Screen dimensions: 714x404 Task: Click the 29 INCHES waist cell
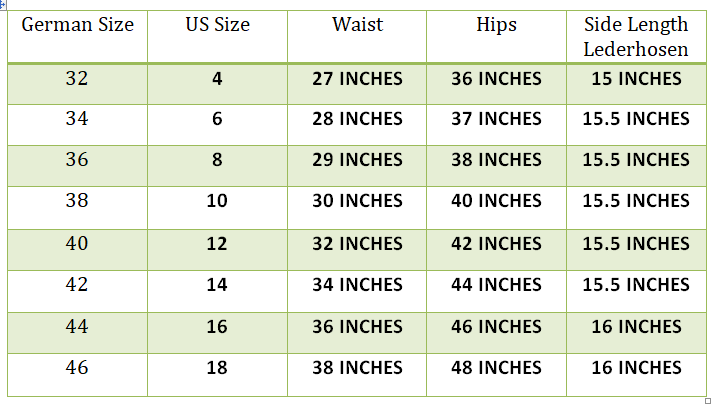click(357, 160)
